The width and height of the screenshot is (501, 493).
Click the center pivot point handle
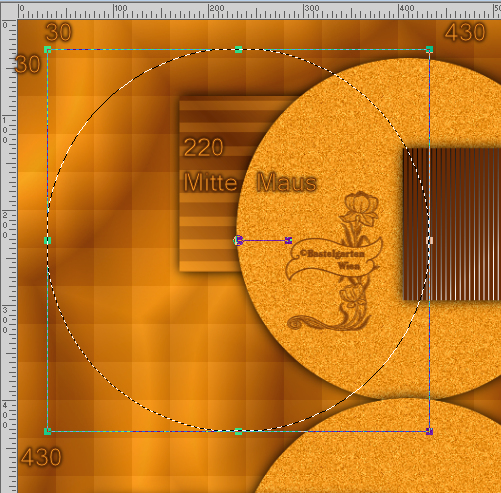238,240
